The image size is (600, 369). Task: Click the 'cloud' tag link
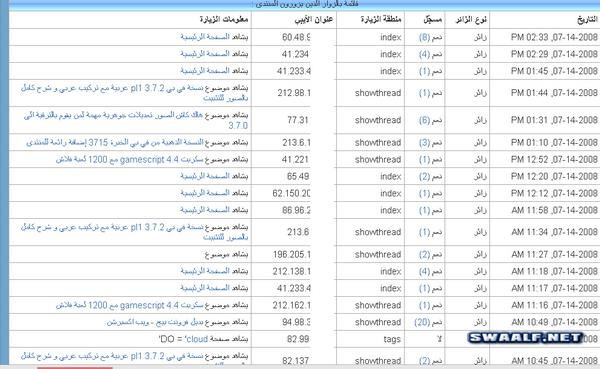(x=196, y=339)
